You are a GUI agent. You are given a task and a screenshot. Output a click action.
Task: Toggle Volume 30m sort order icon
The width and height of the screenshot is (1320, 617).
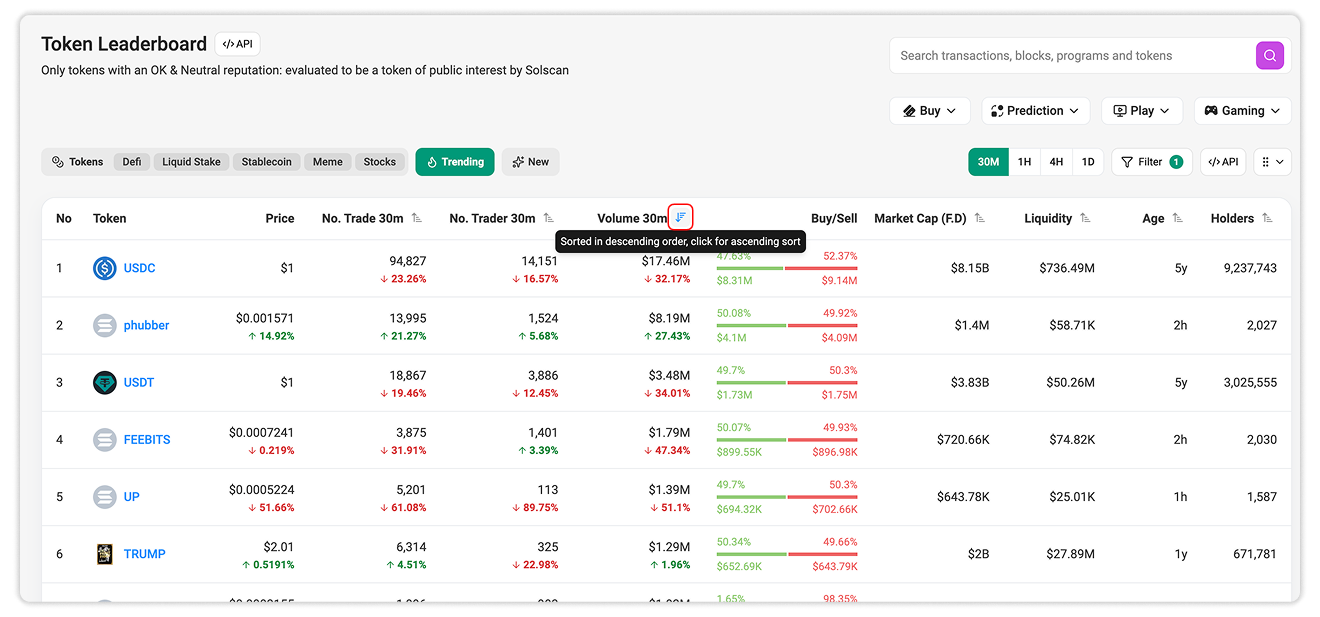click(680, 217)
